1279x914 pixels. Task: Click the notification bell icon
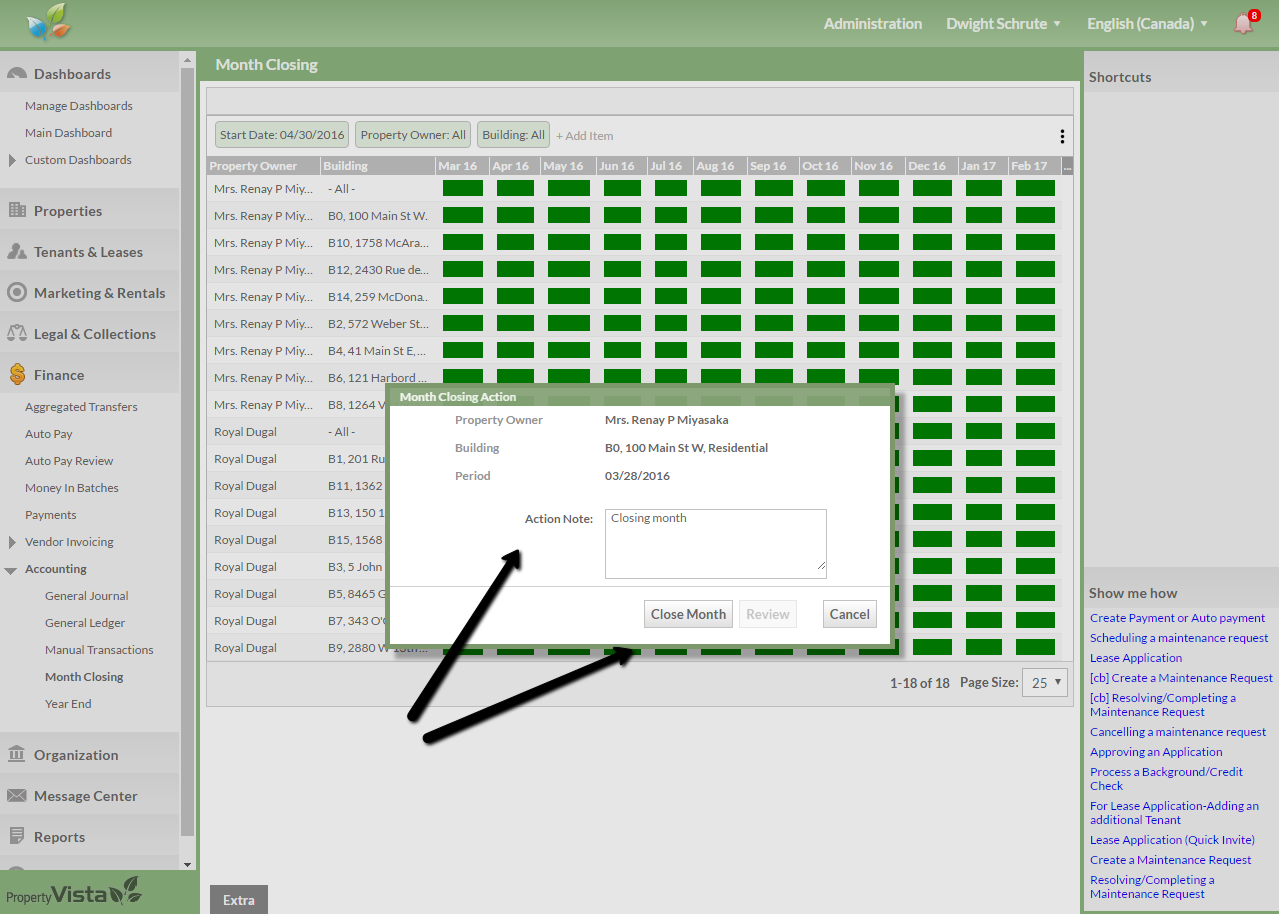[x=1243, y=24]
